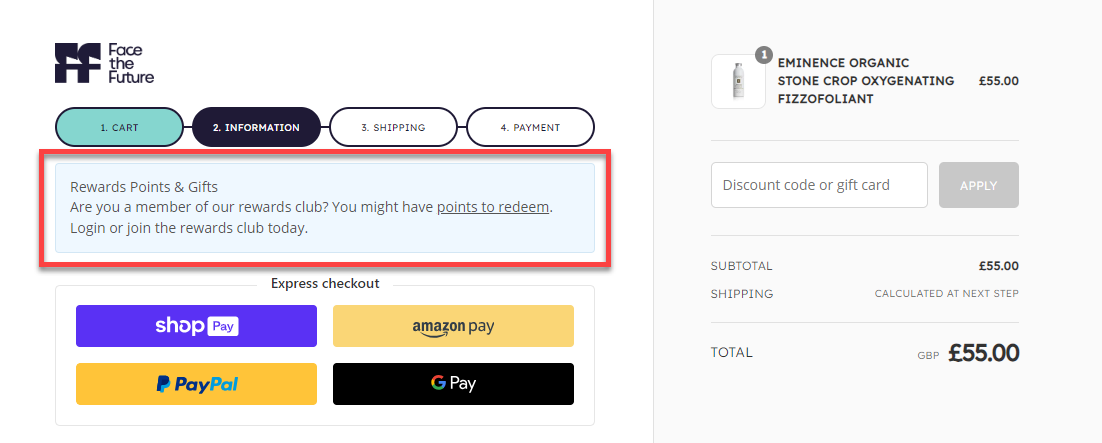Pay with Google Pay button
Viewport: 1102px width, 443px height.
pos(453,384)
